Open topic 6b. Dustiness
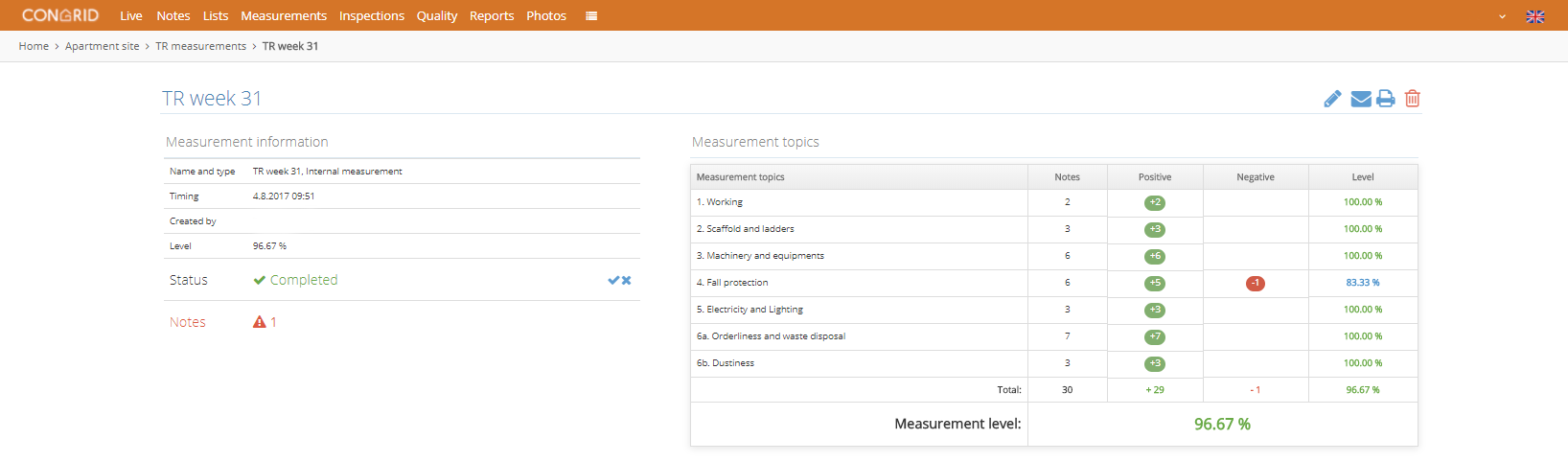The height and width of the screenshot is (462, 1568). pyautogui.click(x=726, y=363)
